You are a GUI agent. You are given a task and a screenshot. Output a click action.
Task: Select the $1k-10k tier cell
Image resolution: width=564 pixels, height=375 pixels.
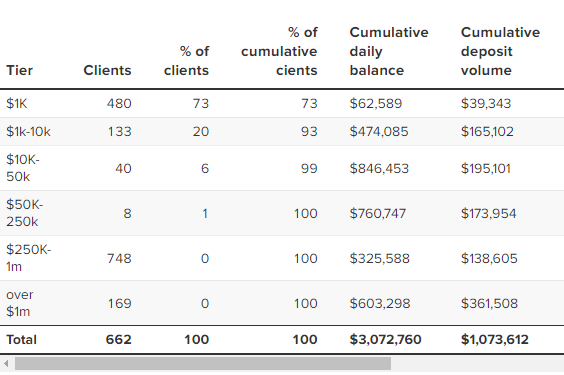pyautogui.click(x=28, y=132)
